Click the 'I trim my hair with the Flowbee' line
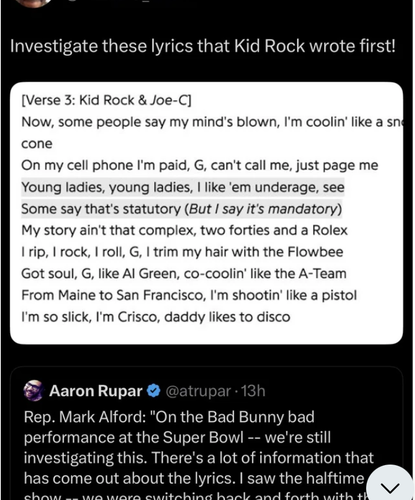This screenshot has width=415, height=500. tap(182, 252)
